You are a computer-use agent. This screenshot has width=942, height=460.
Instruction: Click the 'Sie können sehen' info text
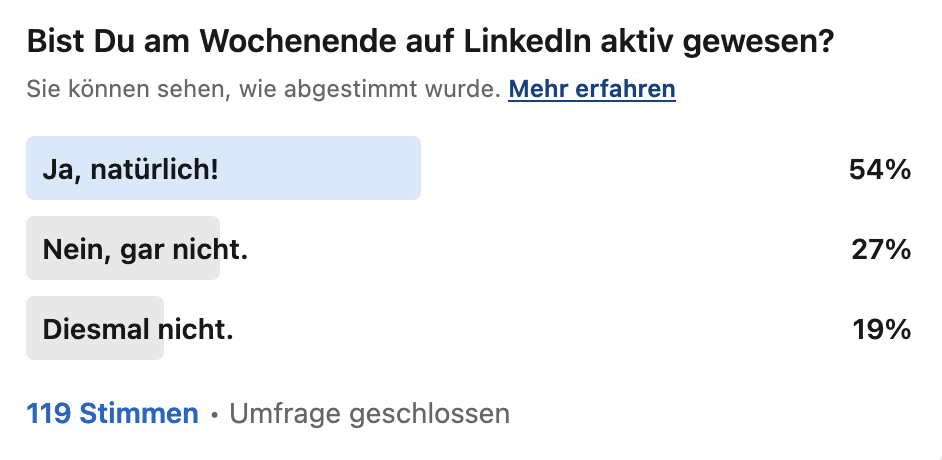[264, 89]
